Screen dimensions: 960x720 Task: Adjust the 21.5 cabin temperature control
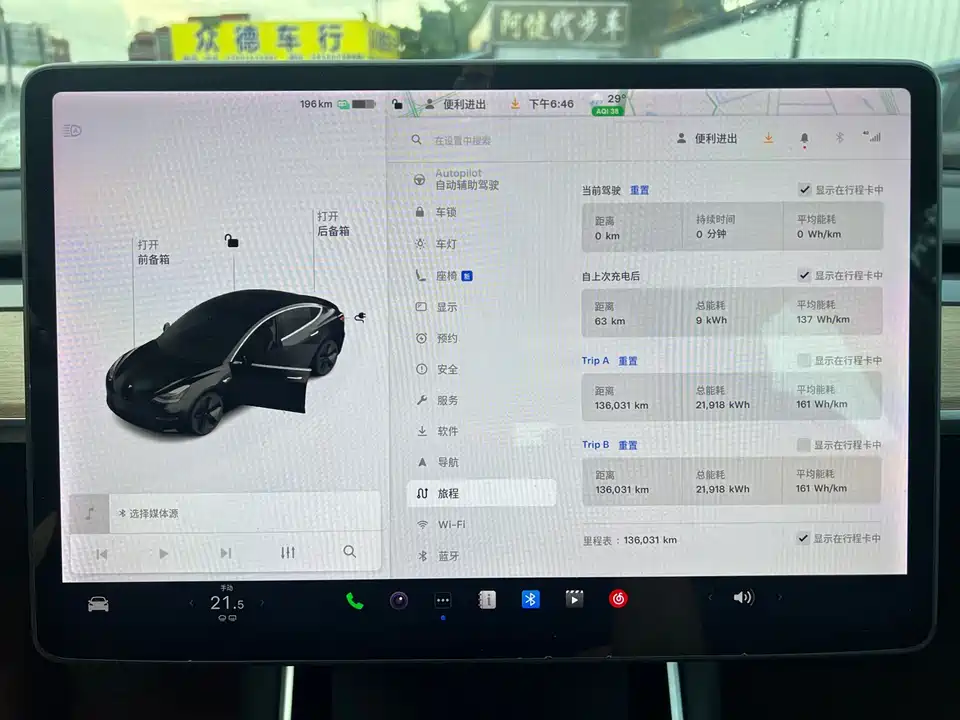pyautogui.click(x=225, y=602)
